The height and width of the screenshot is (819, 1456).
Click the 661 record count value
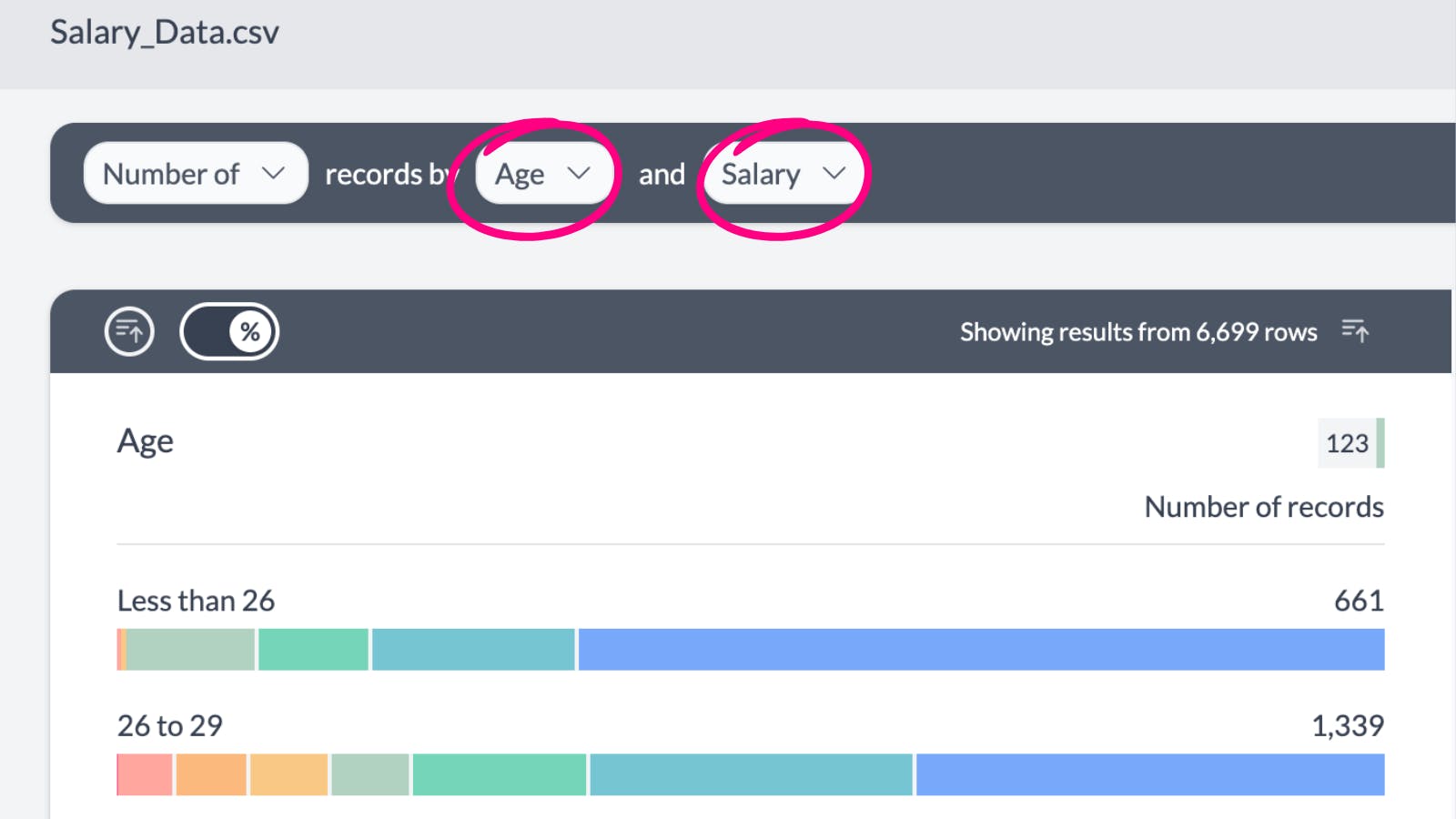pos(1358,601)
